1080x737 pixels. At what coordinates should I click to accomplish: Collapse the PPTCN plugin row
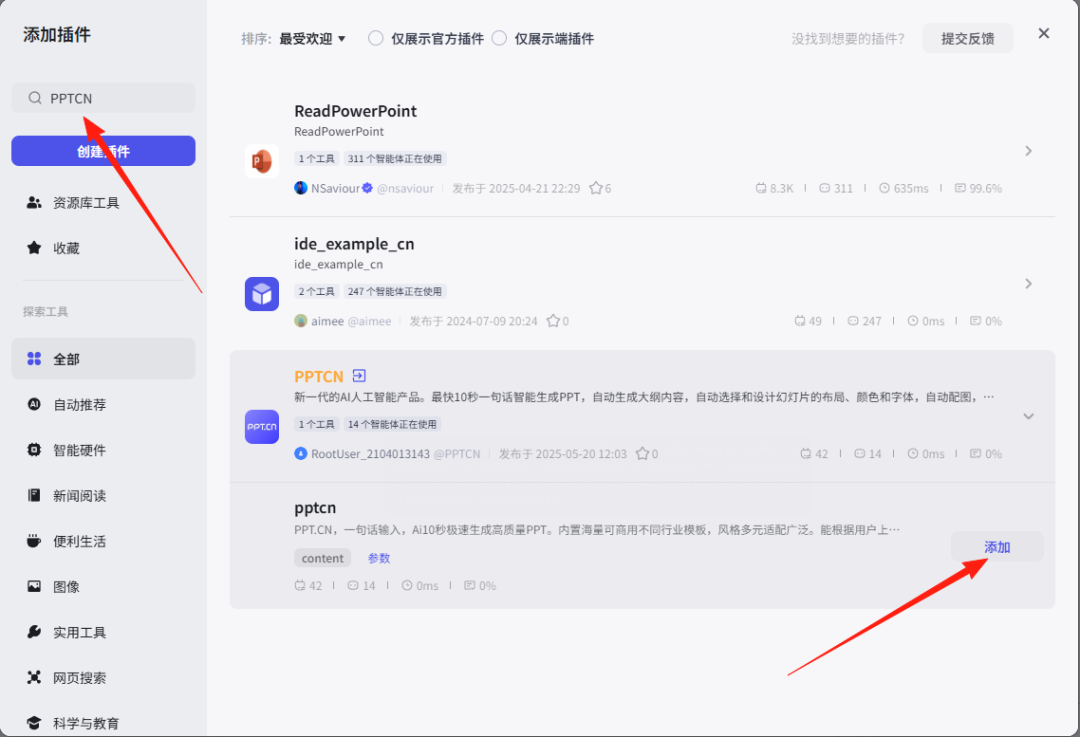pos(1028,416)
